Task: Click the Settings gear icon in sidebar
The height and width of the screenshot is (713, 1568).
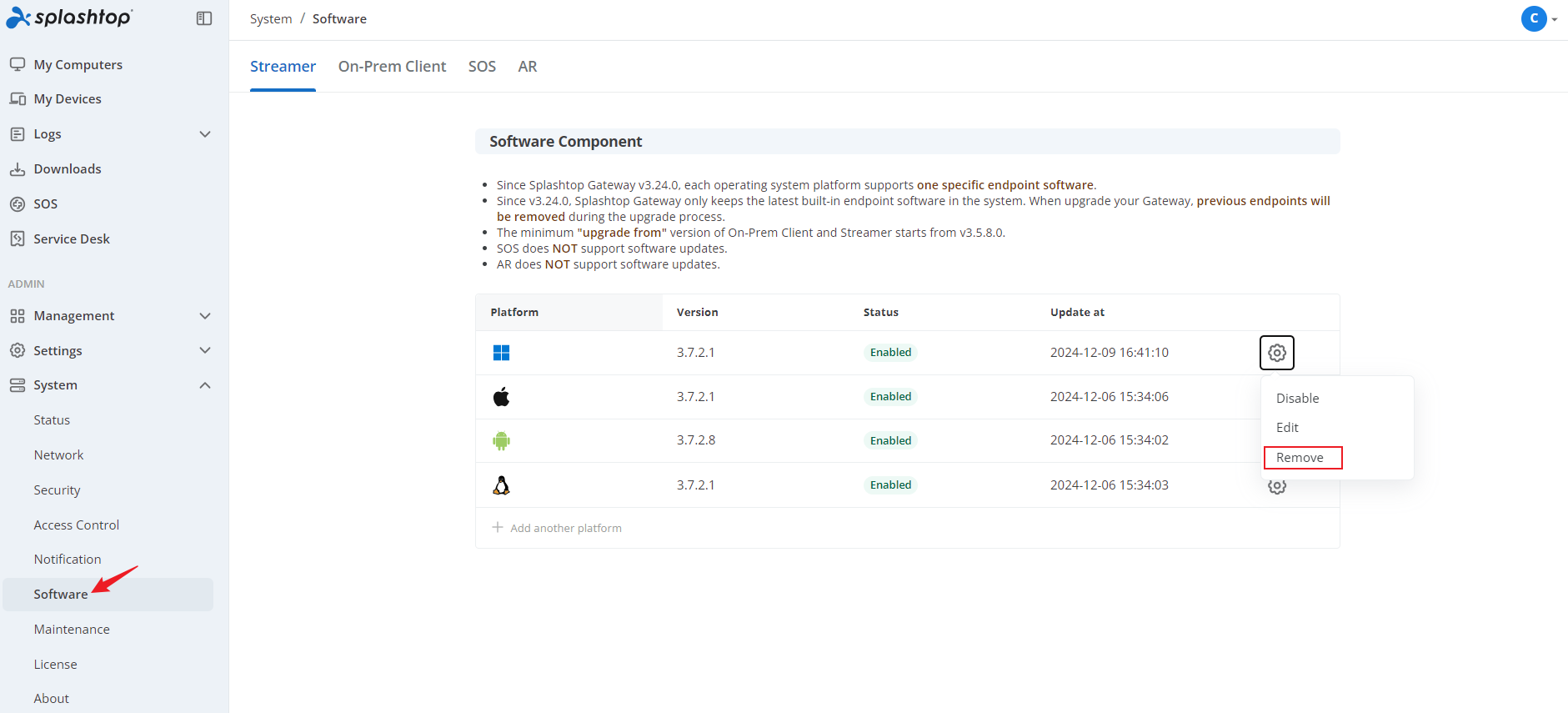Action: pos(18,350)
